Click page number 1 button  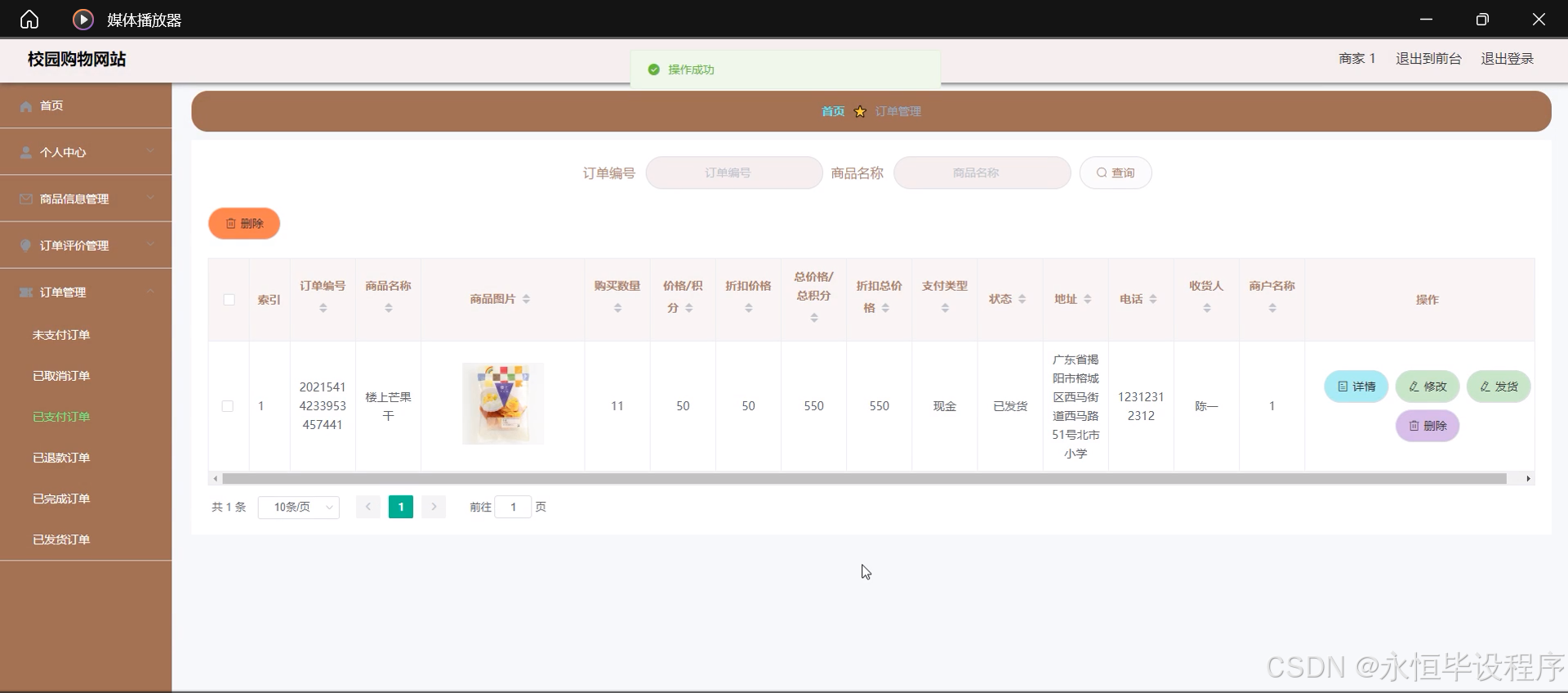(401, 507)
